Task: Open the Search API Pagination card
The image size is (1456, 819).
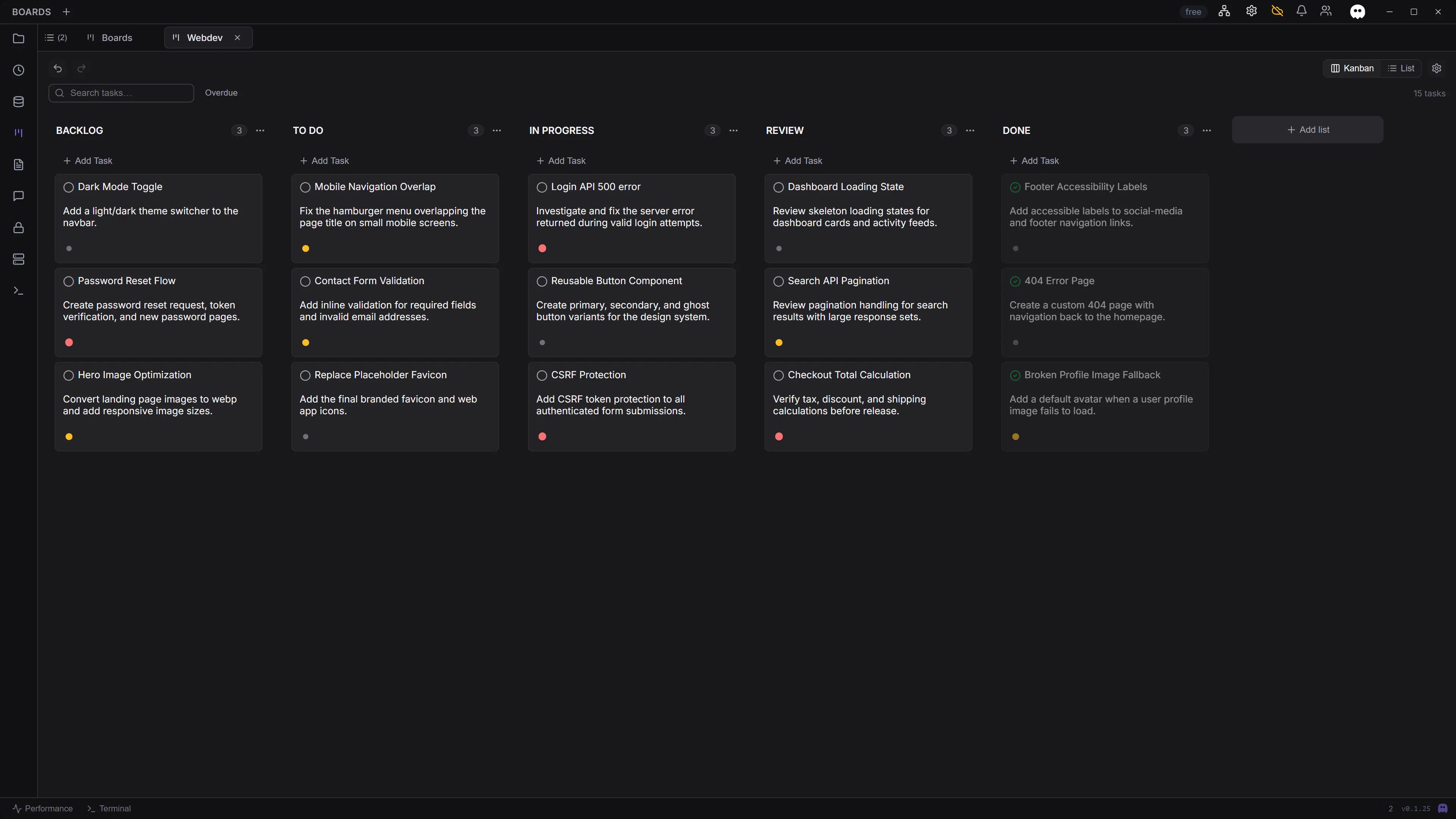Action: click(868, 313)
